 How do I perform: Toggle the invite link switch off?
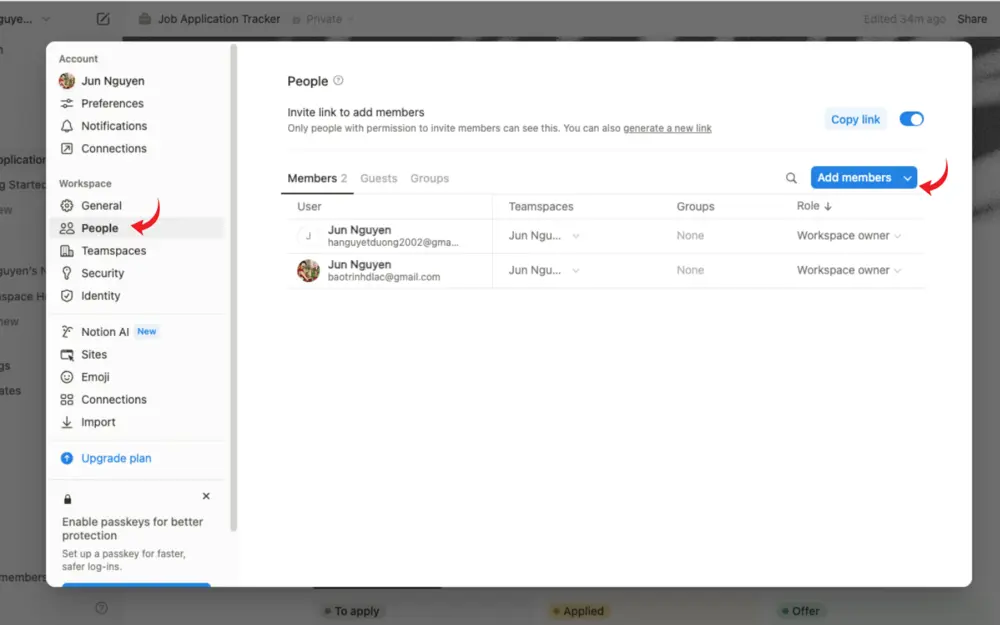[x=911, y=119]
